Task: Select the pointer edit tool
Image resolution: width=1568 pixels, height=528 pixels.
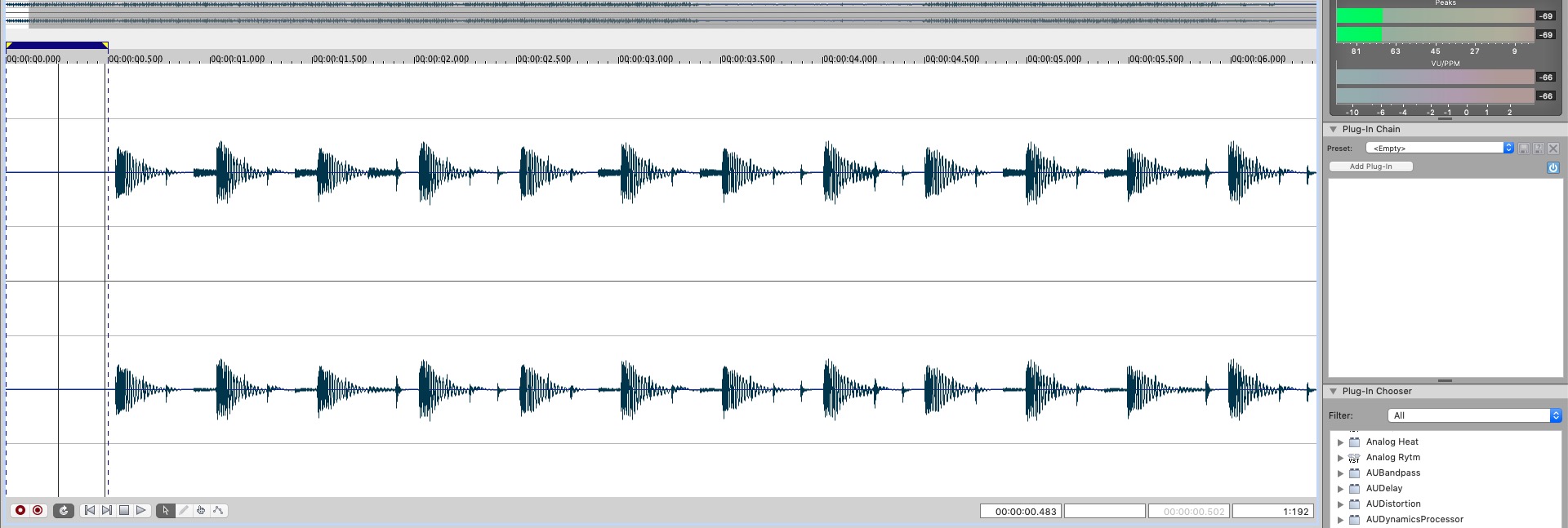Action: pos(165,511)
